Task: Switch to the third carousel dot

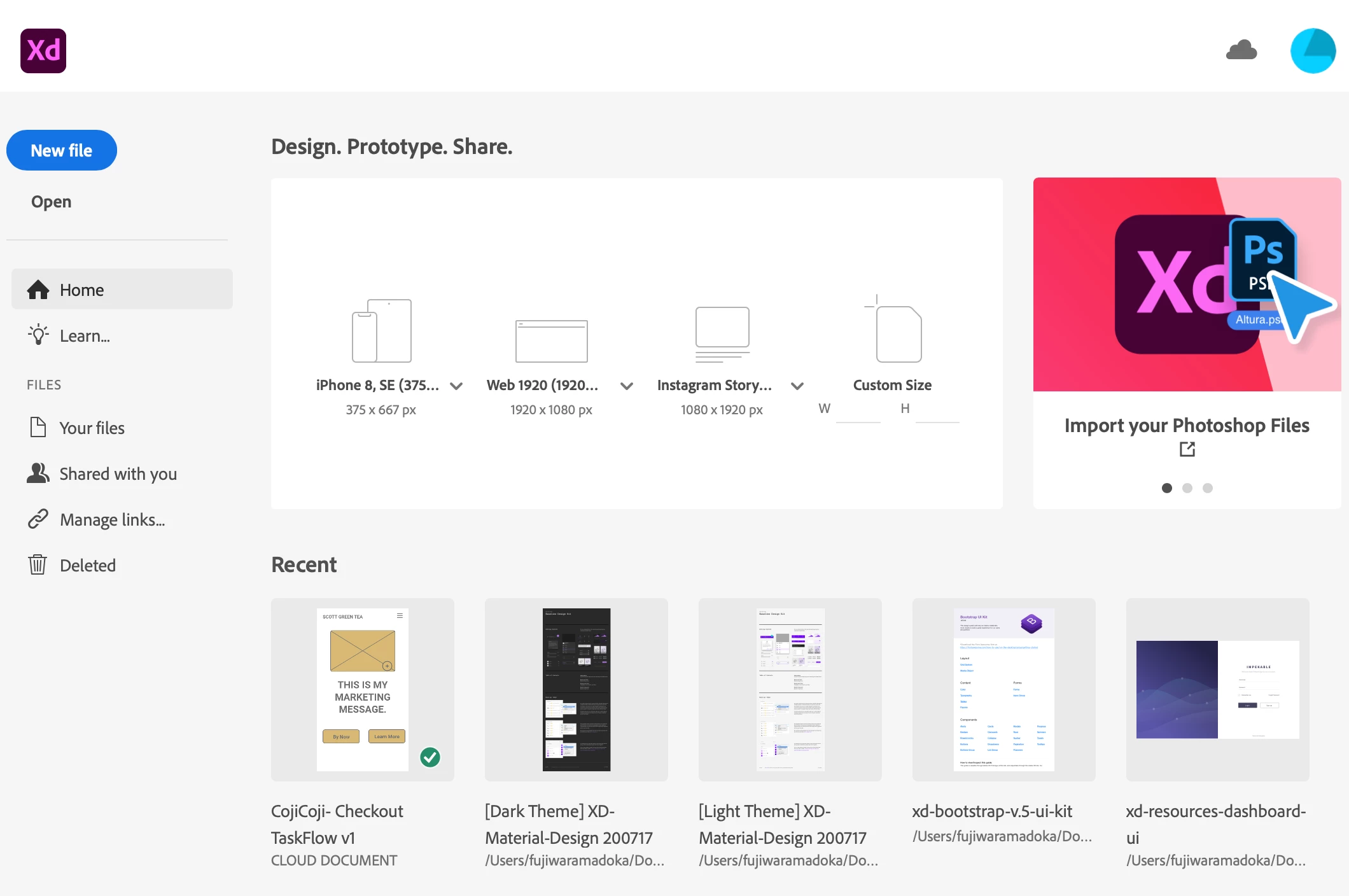Action: point(1208,488)
